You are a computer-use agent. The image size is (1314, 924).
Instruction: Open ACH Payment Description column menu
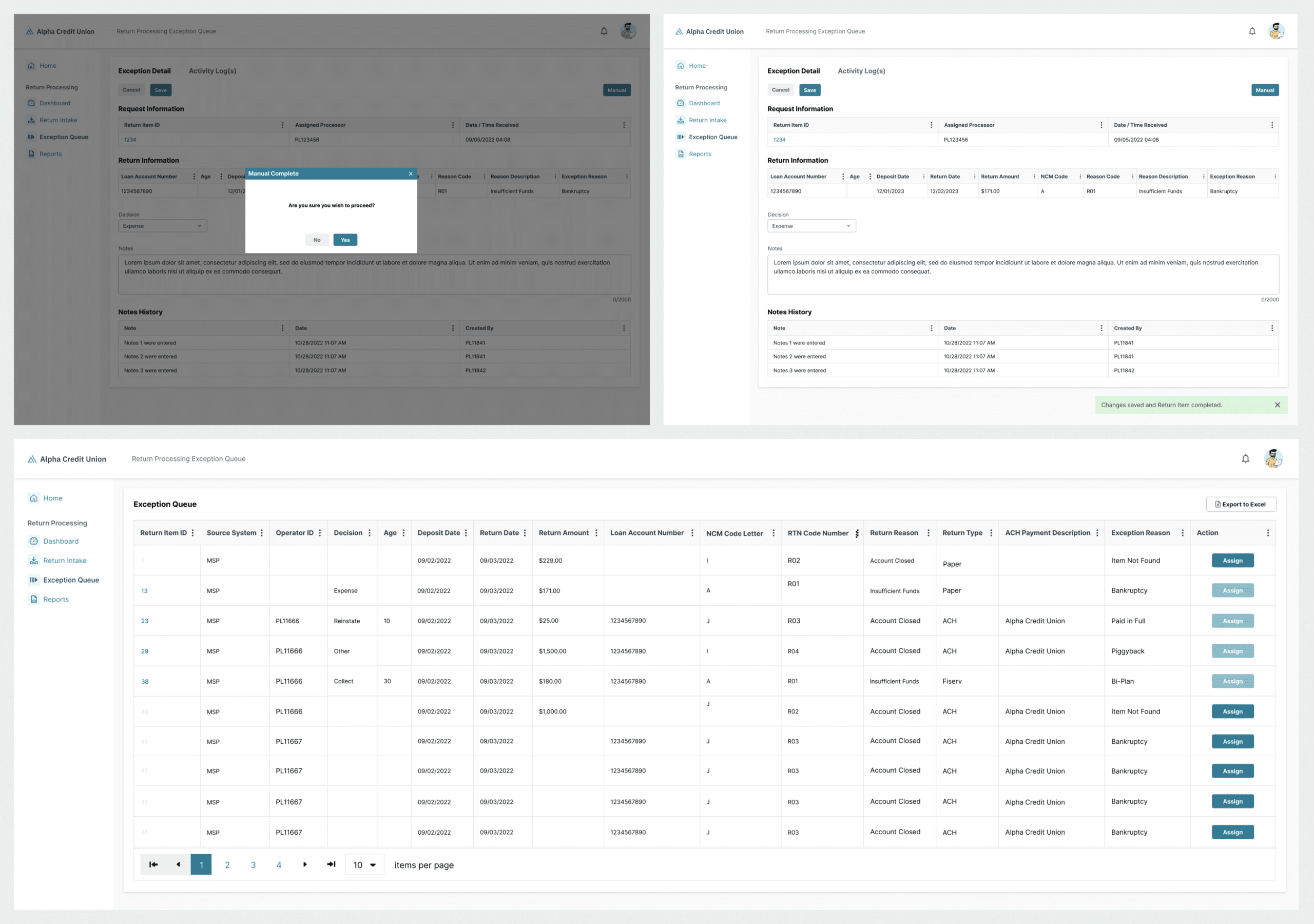click(x=1097, y=533)
